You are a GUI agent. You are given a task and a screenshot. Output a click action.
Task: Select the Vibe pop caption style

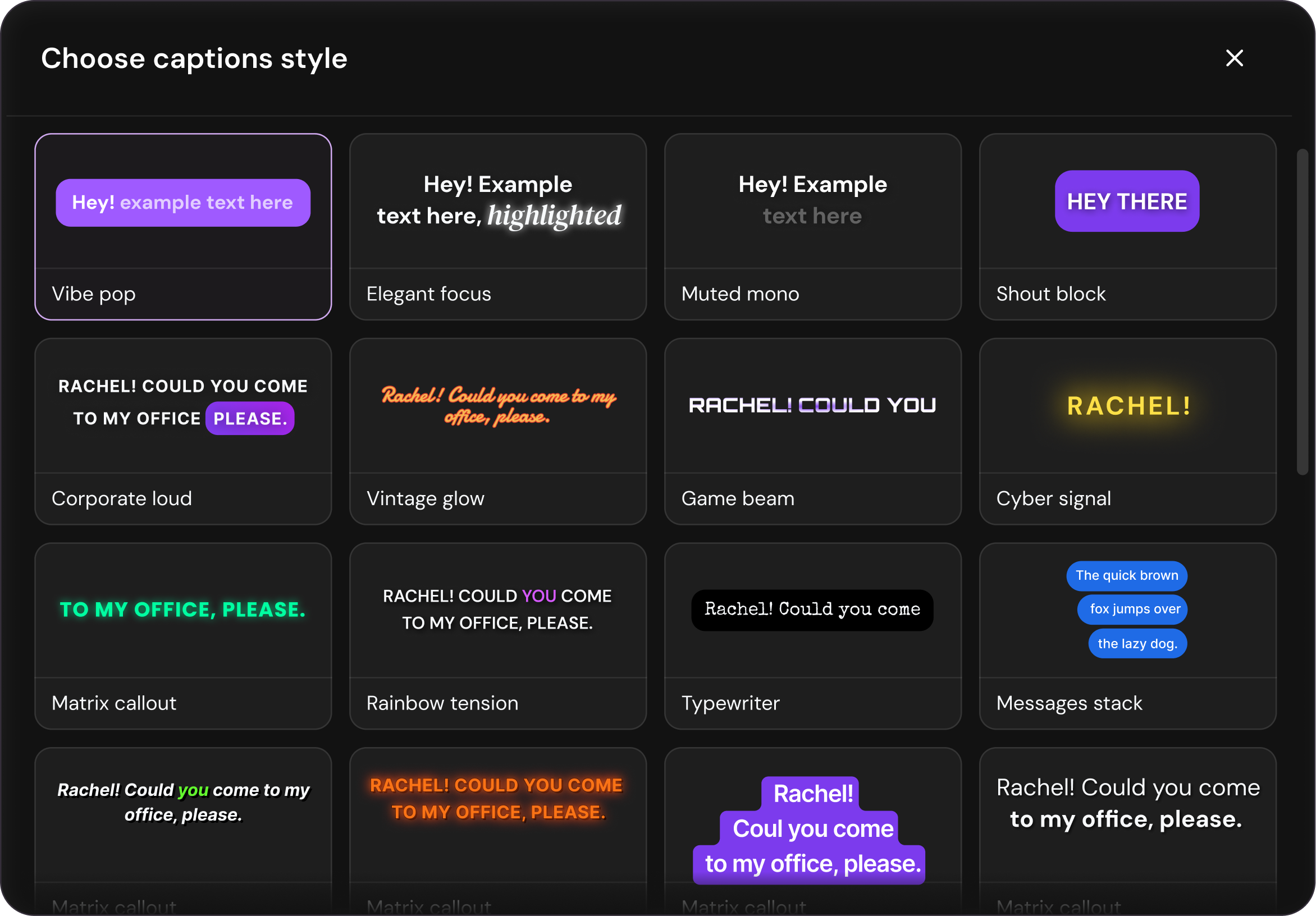click(183, 227)
